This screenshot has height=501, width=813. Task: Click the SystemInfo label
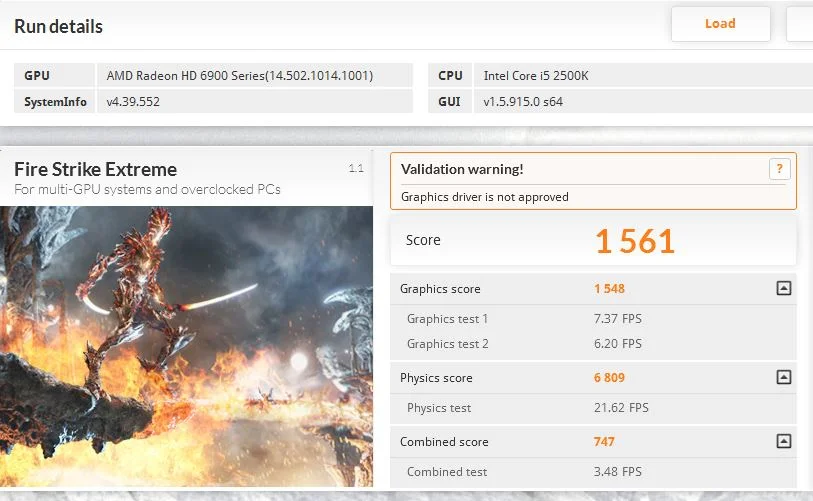click(x=55, y=102)
